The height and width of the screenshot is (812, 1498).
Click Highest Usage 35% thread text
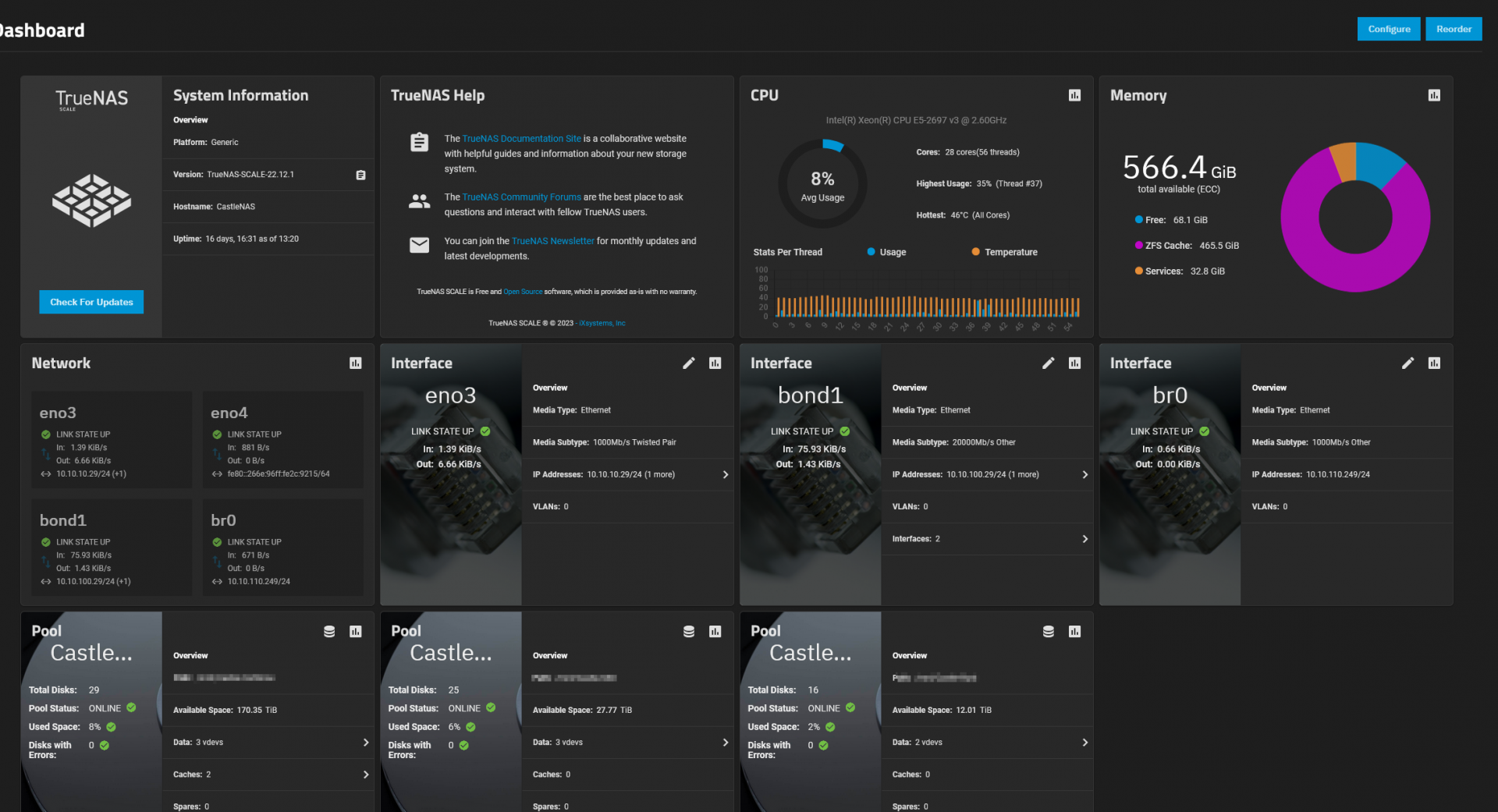(x=979, y=184)
